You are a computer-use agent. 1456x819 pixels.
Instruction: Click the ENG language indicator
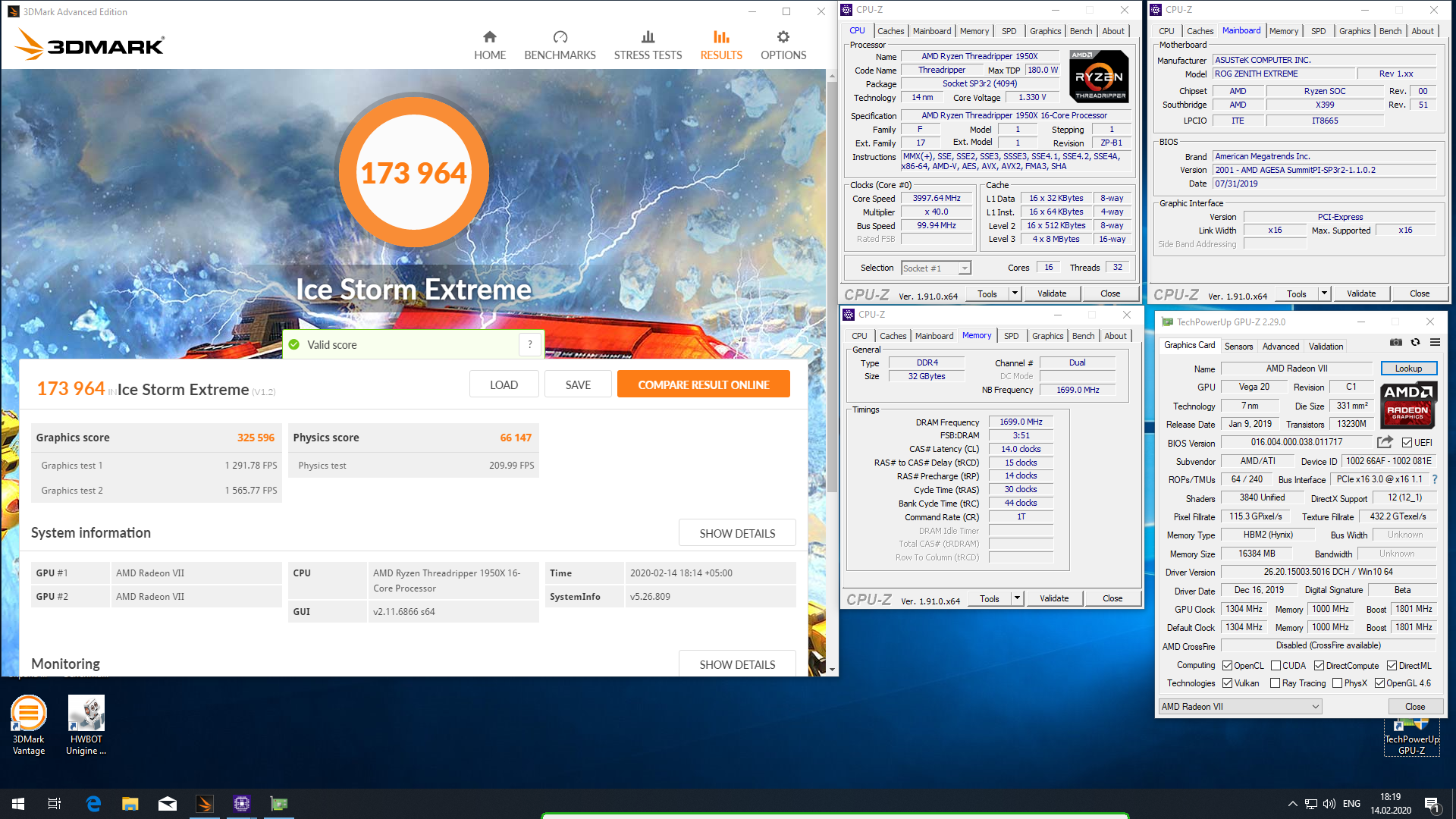coord(1351,804)
